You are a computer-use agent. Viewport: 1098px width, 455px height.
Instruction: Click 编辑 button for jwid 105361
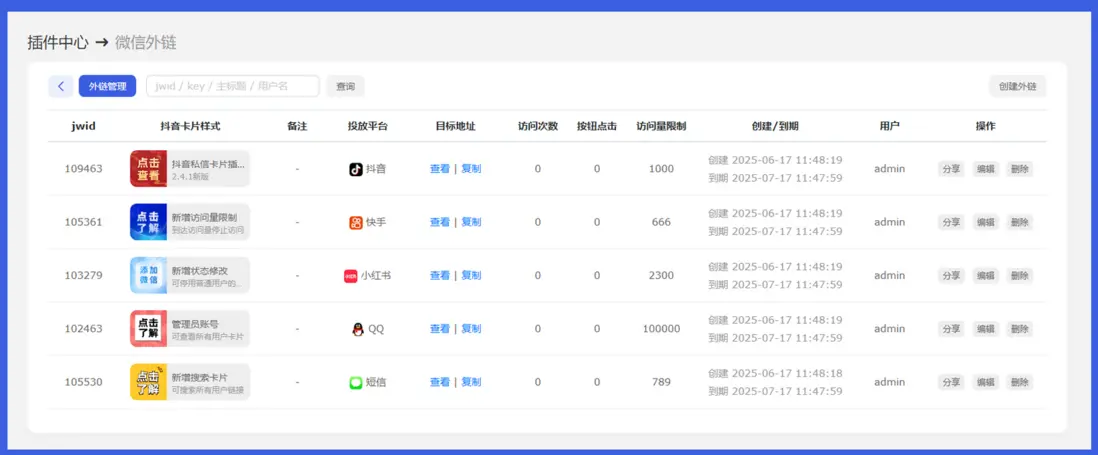click(986, 222)
